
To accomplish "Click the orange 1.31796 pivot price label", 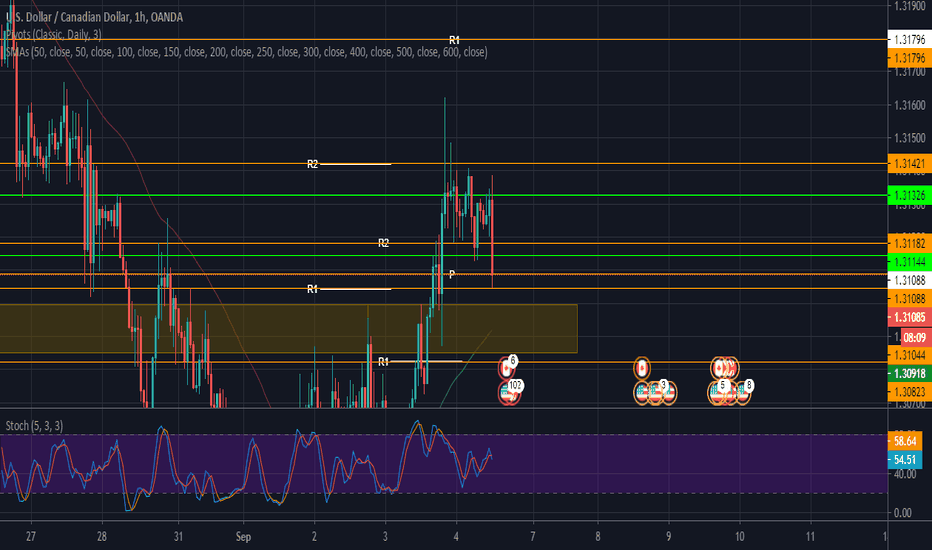I will (909, 58).
